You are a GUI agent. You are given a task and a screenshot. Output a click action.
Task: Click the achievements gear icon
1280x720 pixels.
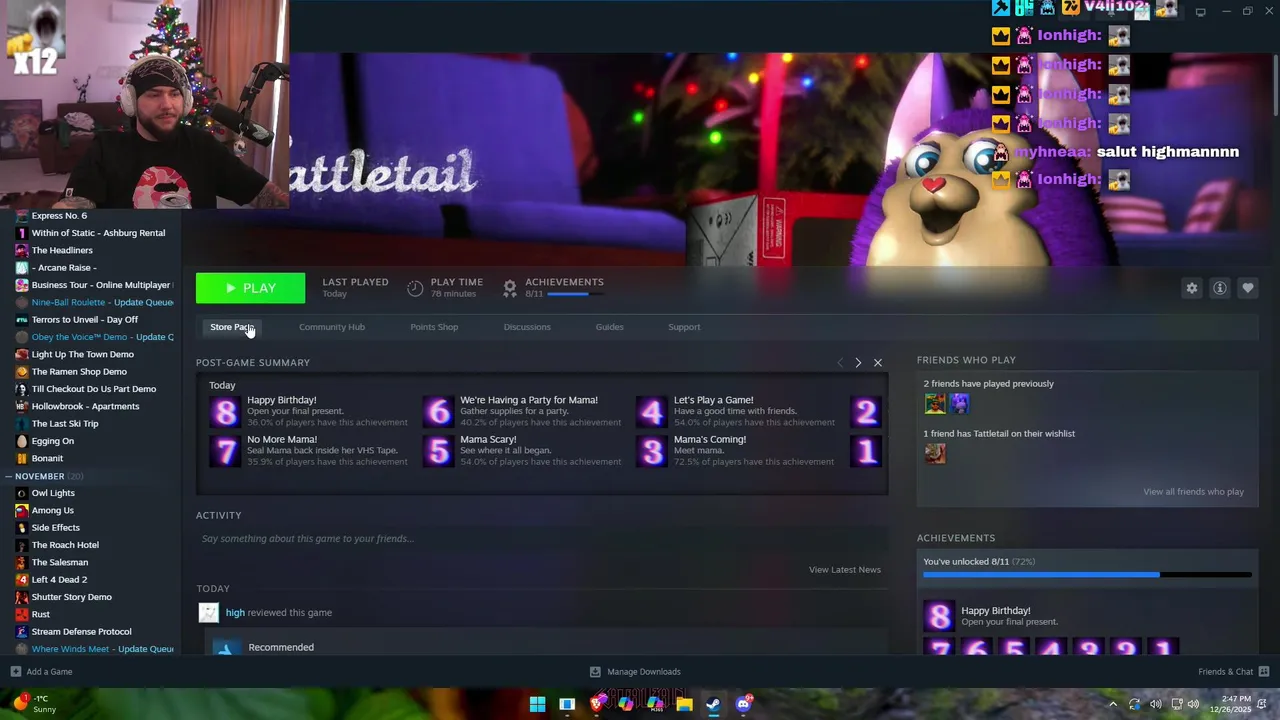tap(509, 288)
